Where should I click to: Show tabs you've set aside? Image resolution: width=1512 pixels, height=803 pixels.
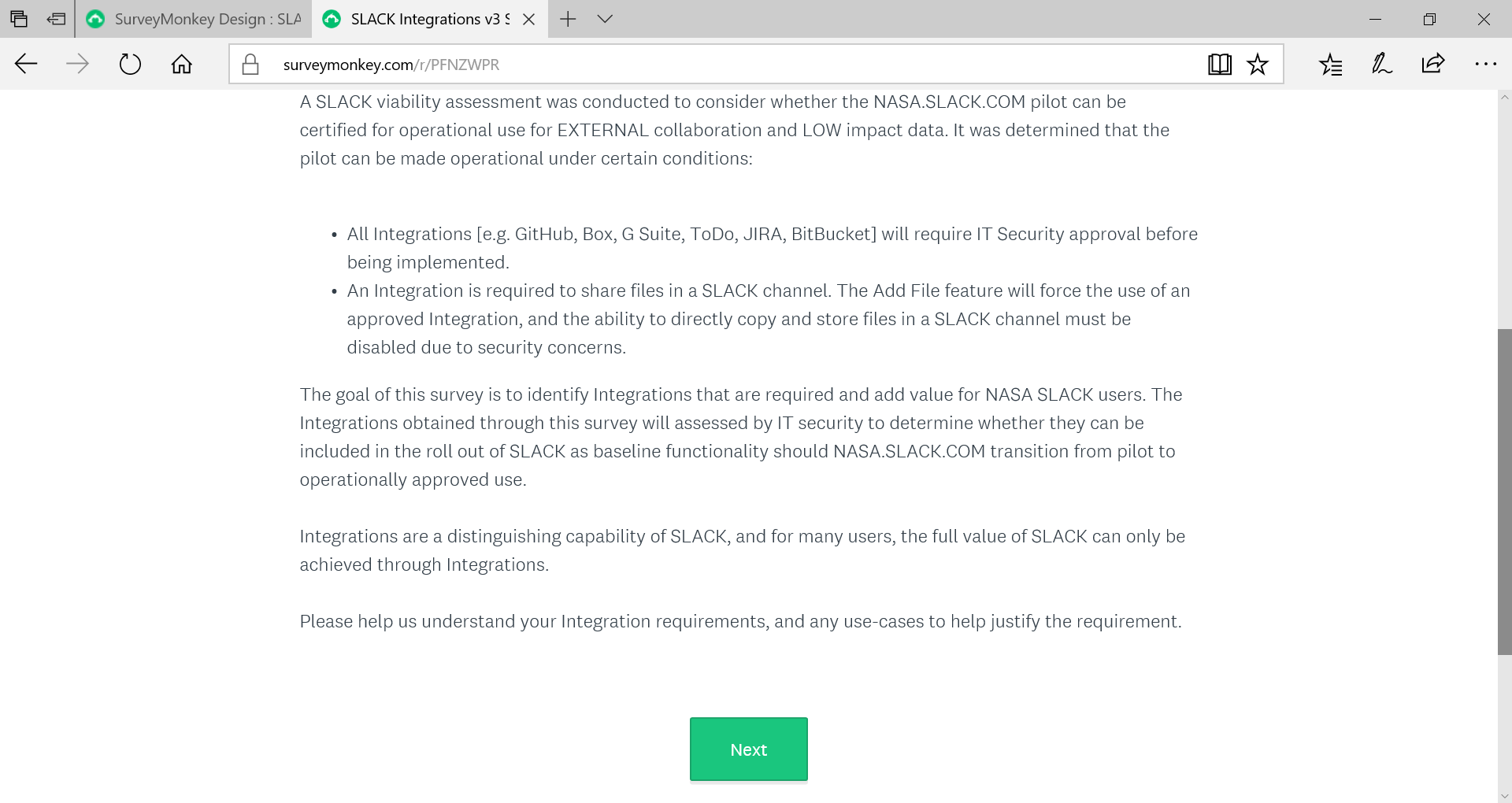(19, 19)
